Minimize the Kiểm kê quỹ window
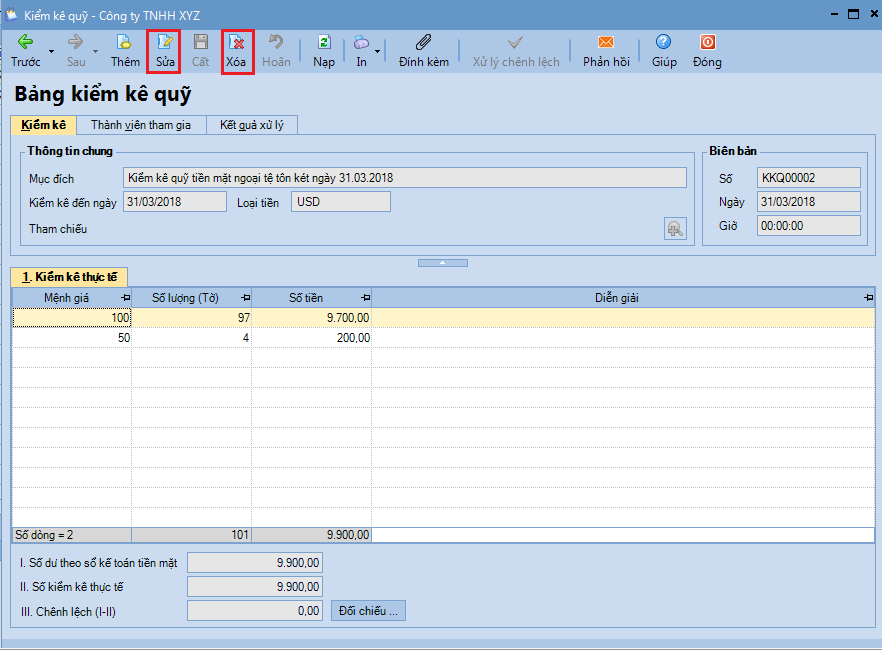This screenshot has width=882, height=650. 834,14
